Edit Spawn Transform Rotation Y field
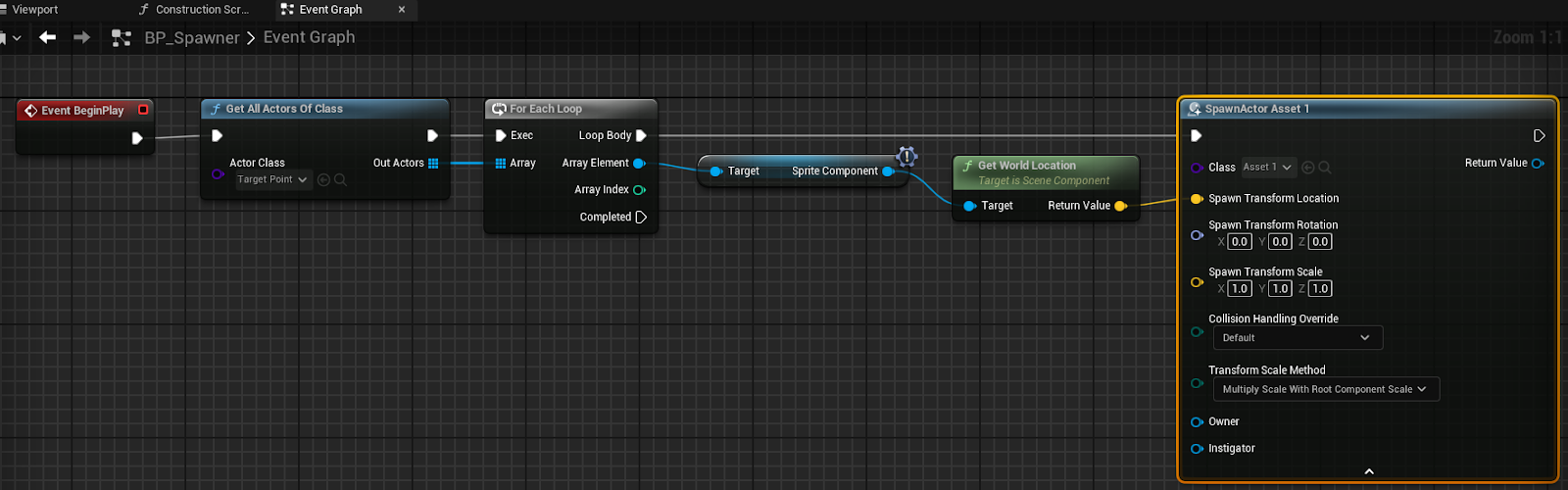Image resolution: width=1568 pixels, height=490 pixels. (1280, 242)
